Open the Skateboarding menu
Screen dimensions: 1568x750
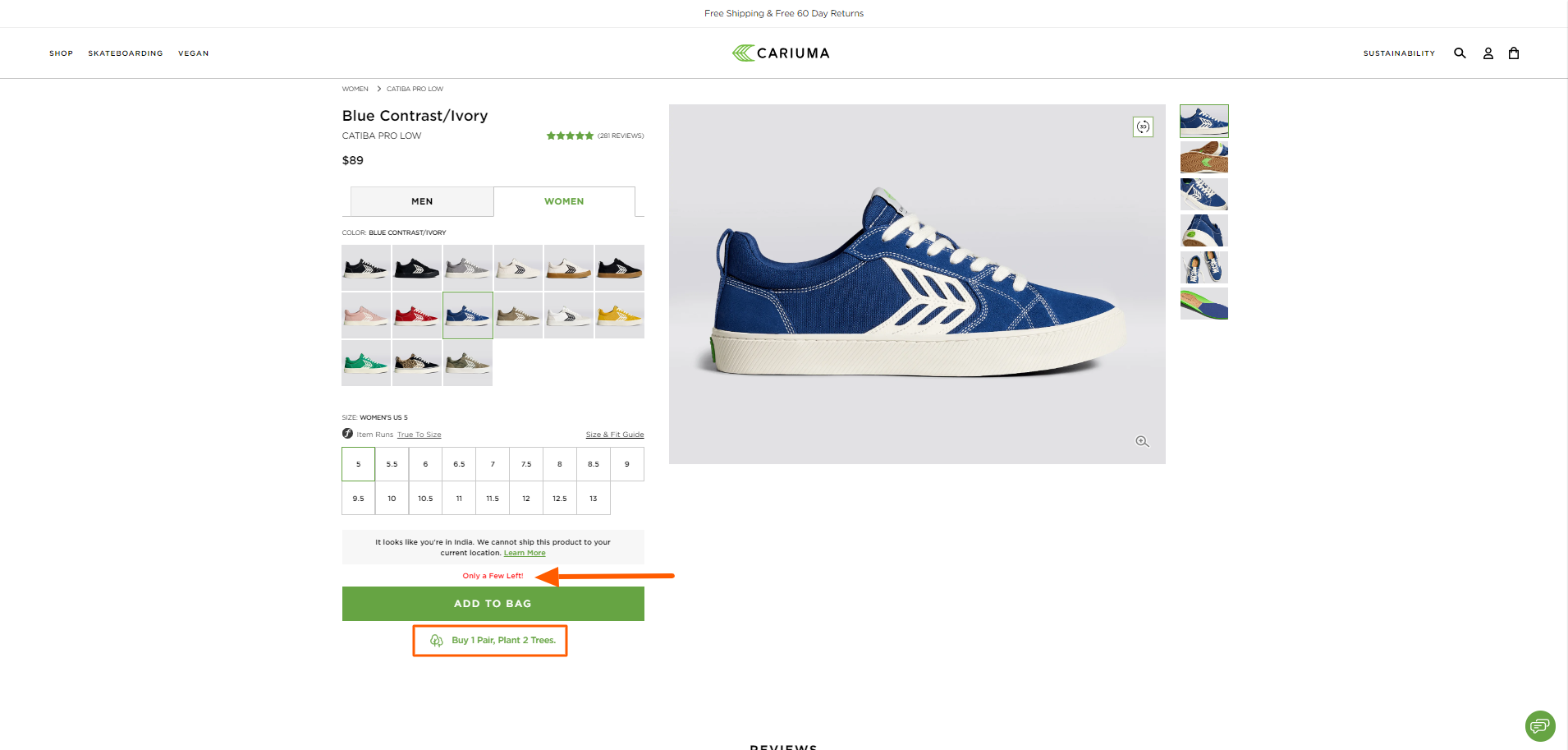pyautogui.click(x=126, y=53)
